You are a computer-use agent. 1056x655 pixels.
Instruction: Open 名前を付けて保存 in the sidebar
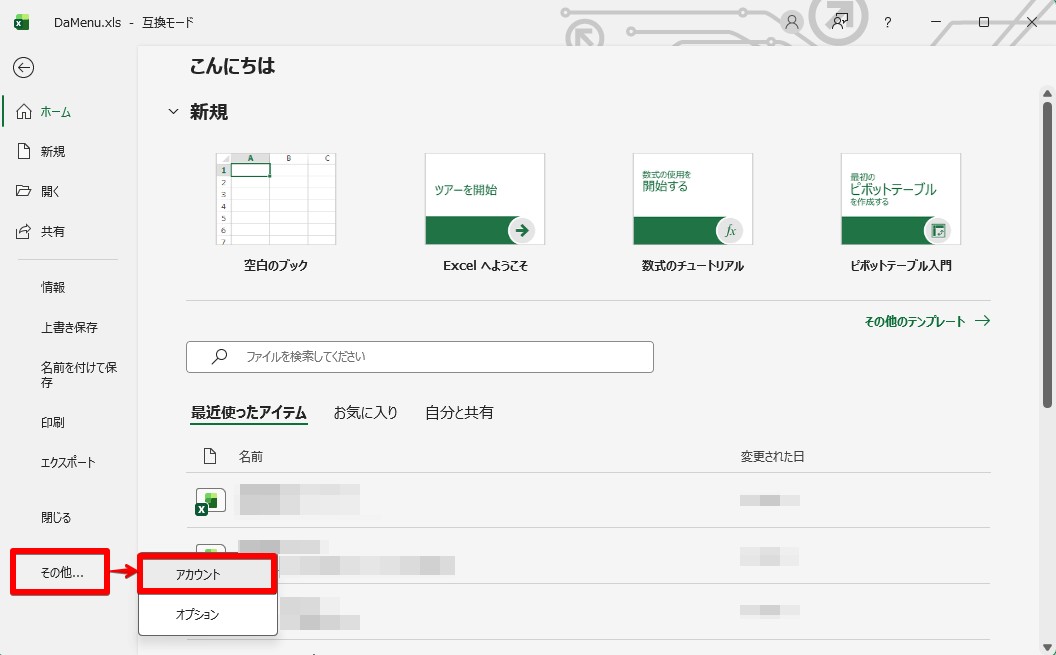pos(79,374)
